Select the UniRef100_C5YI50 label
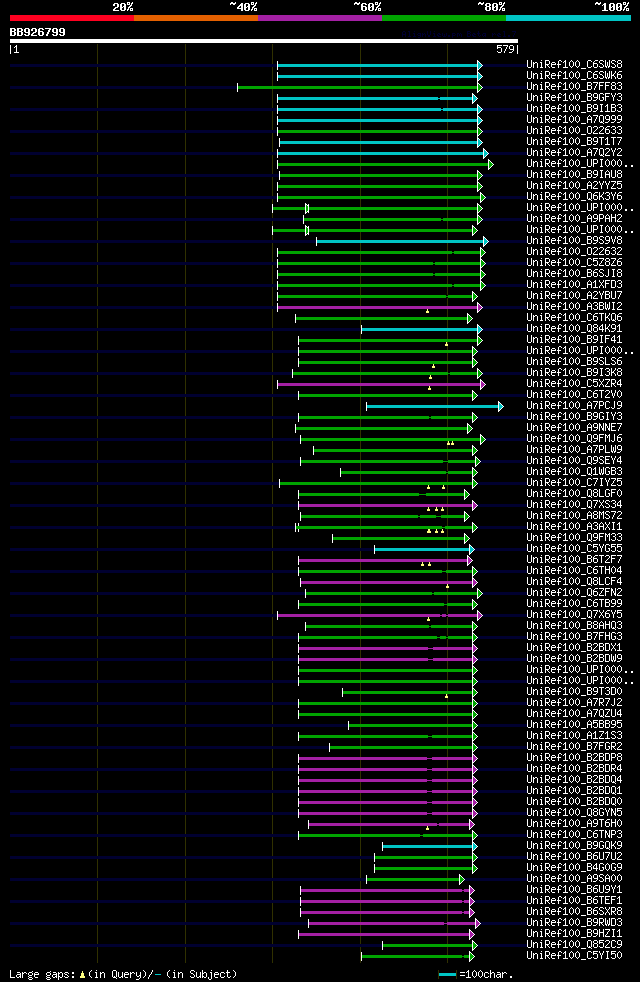This screenshot has height=982, width=640. tap(574, 956)
